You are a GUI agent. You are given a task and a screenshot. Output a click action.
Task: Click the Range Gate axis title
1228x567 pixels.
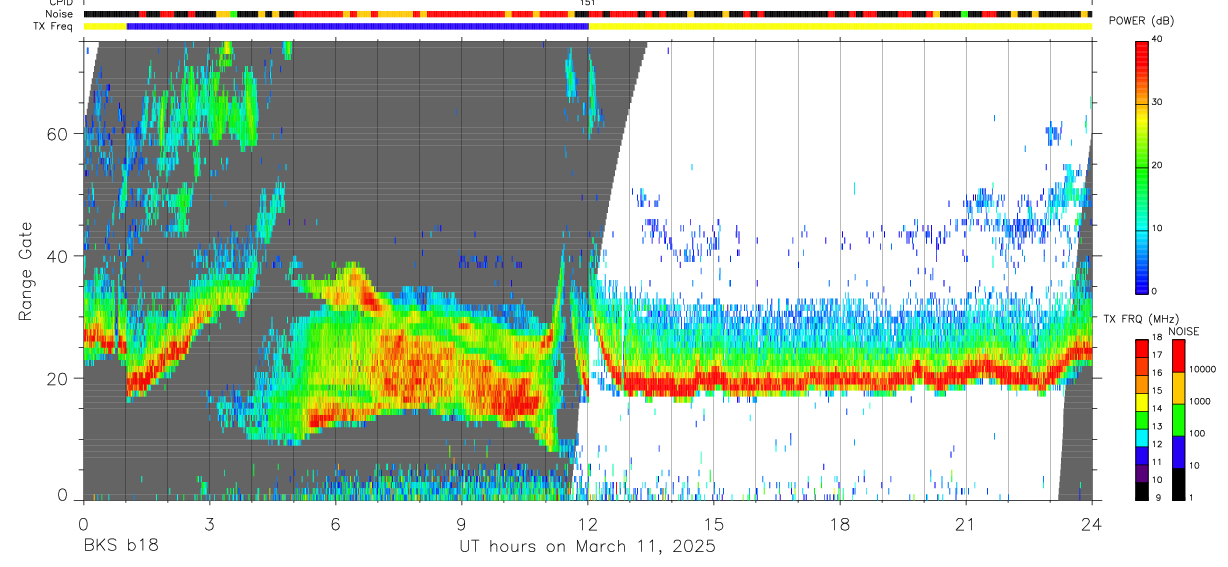27,270
